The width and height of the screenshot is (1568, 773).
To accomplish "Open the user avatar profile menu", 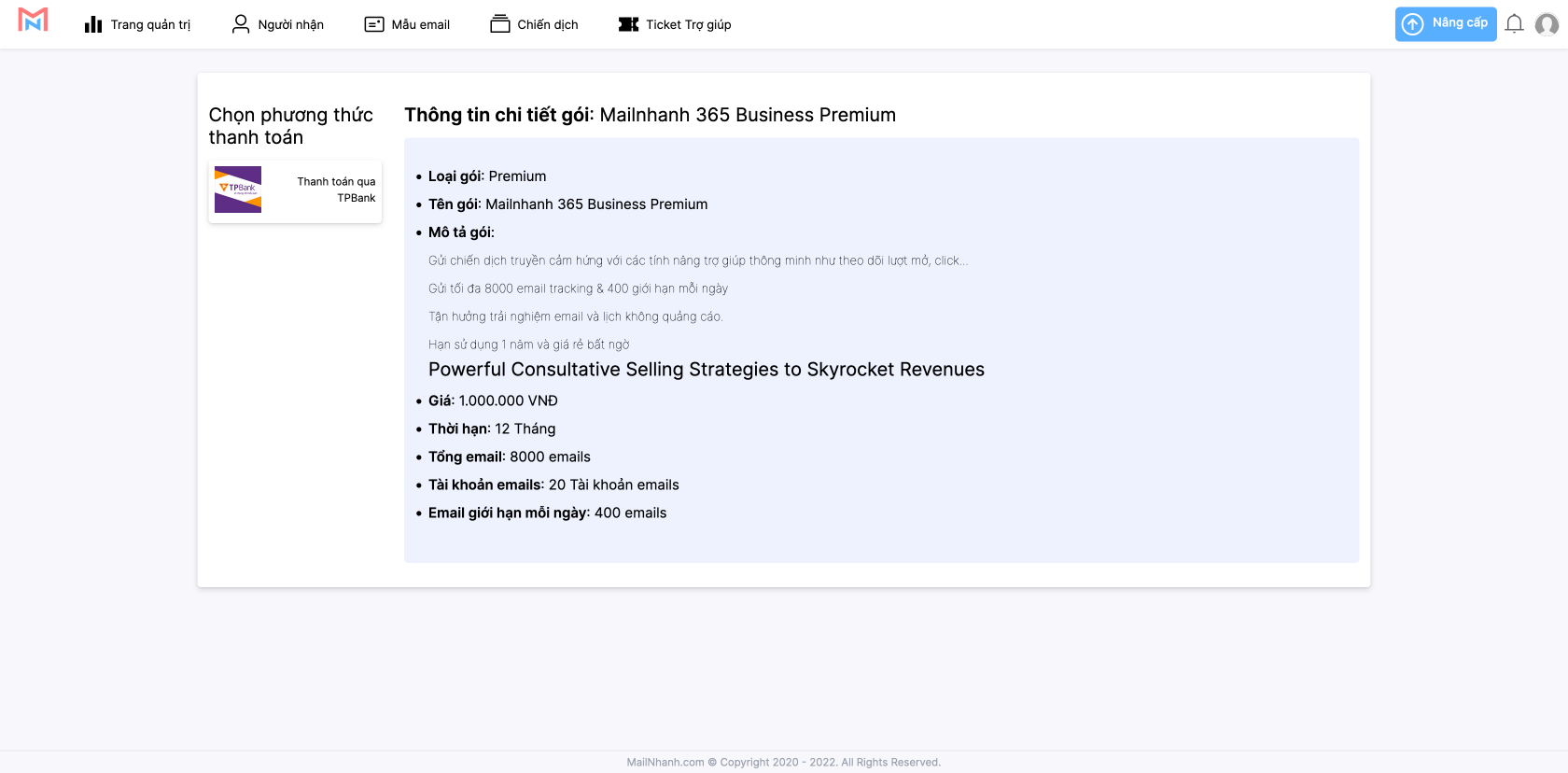I will [1547, 24].
